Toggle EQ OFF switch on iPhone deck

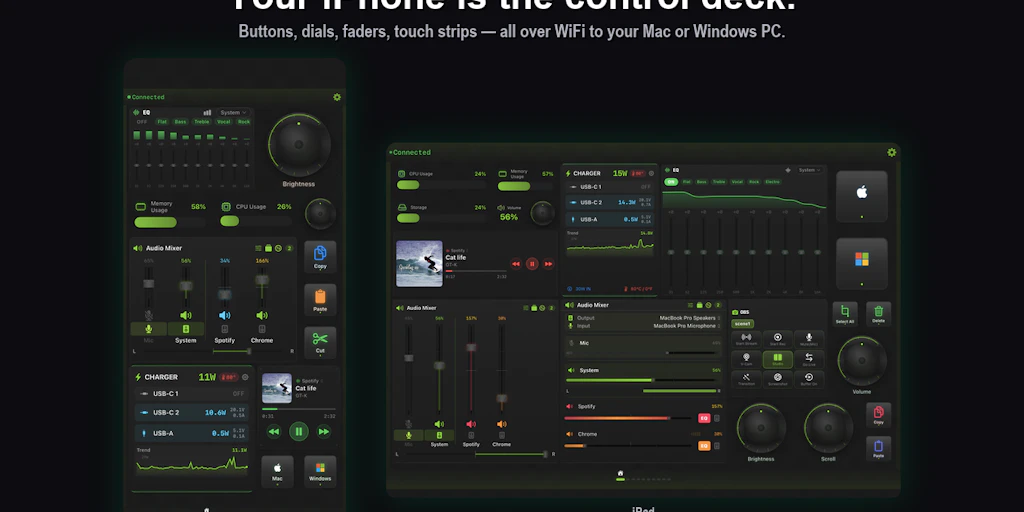(x=142, y=122)
